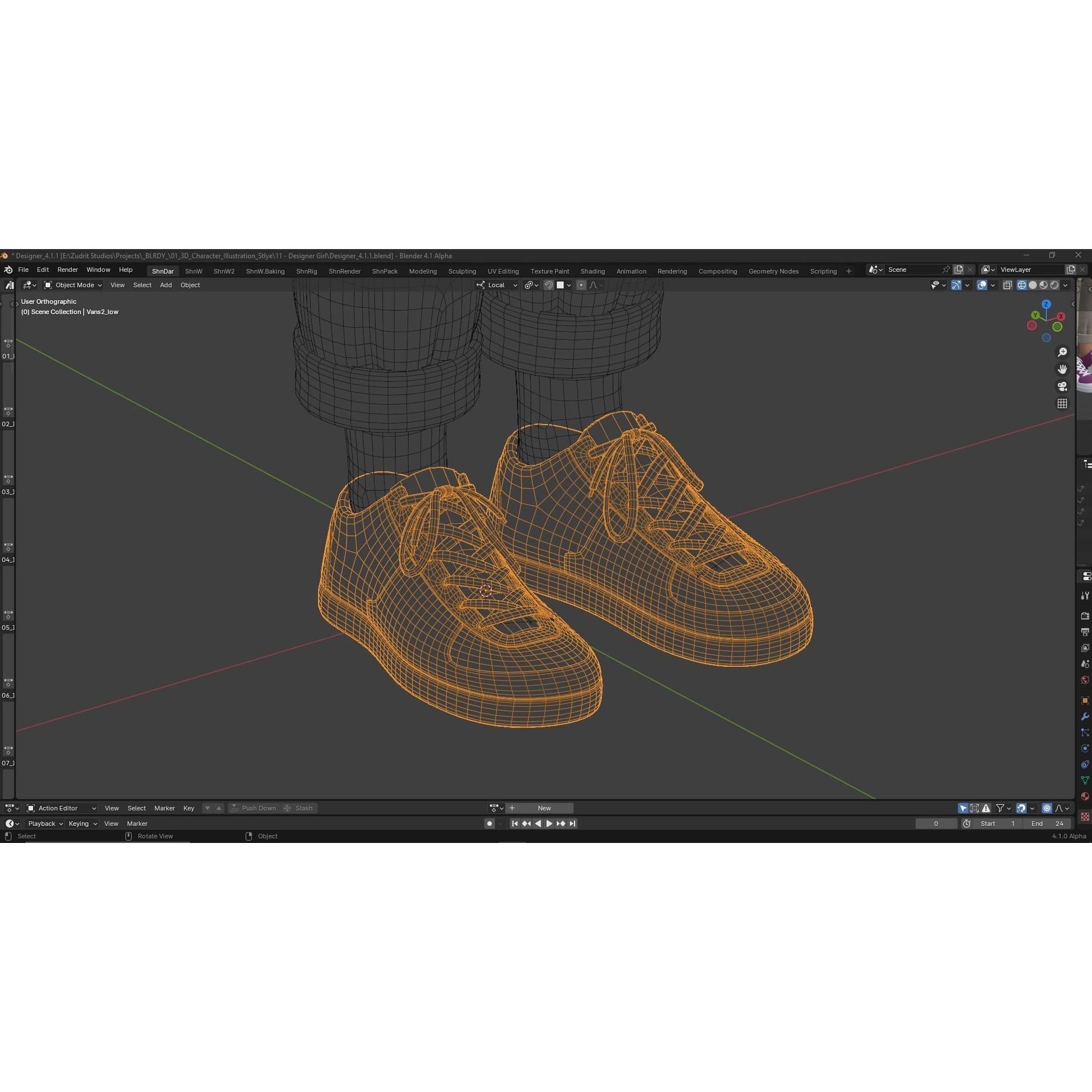Image resolution: width=1092 pixels, height=1092 pixels.
Task: Open the Modeling workspace tab
Action: 422,271
